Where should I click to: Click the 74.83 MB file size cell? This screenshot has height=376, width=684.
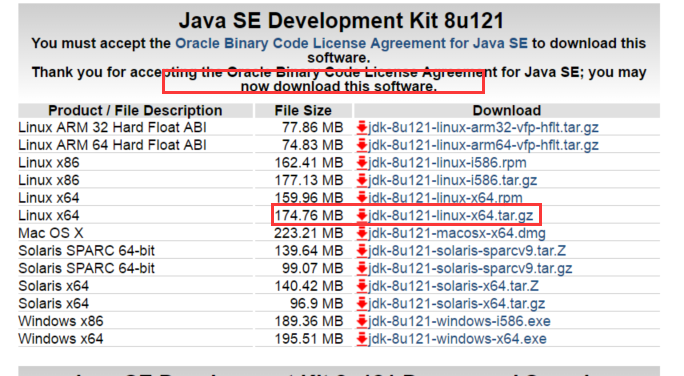312,145
